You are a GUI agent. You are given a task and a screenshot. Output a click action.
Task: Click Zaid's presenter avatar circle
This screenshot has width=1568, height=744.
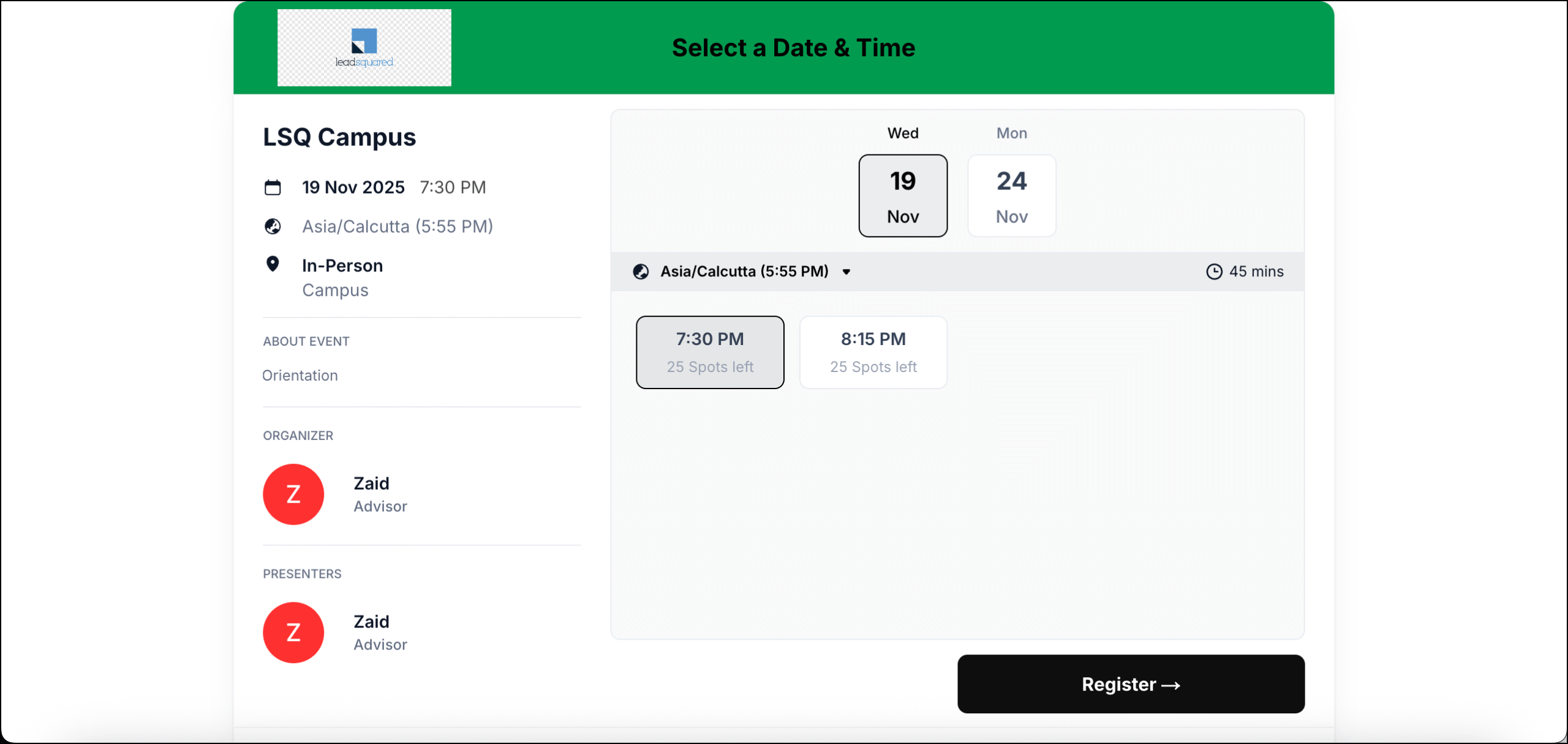(293, 632)
